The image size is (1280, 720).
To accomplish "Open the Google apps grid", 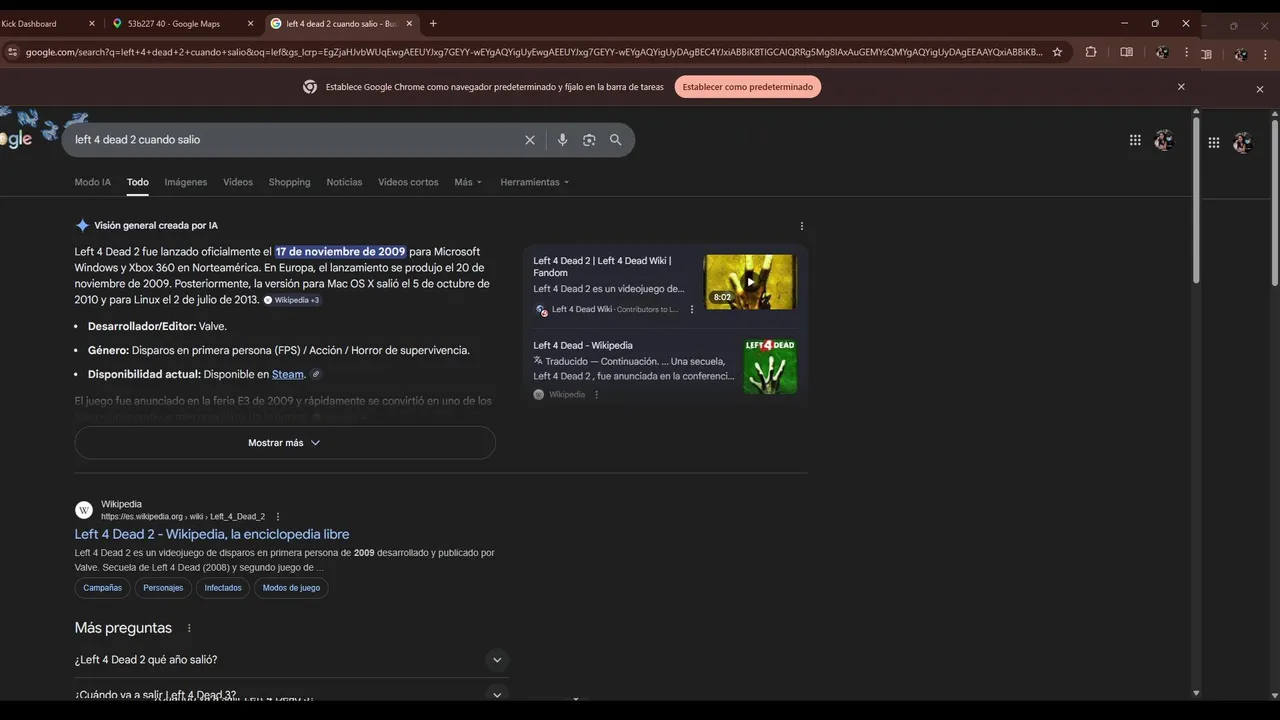I will coord(1135,140).
